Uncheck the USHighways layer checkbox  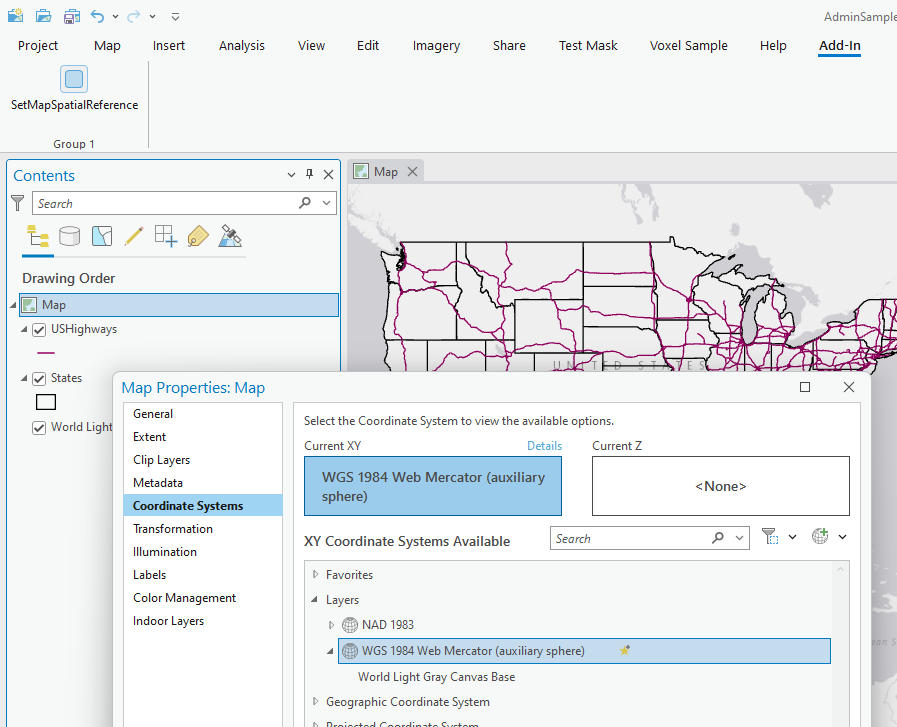coord(40,329)
